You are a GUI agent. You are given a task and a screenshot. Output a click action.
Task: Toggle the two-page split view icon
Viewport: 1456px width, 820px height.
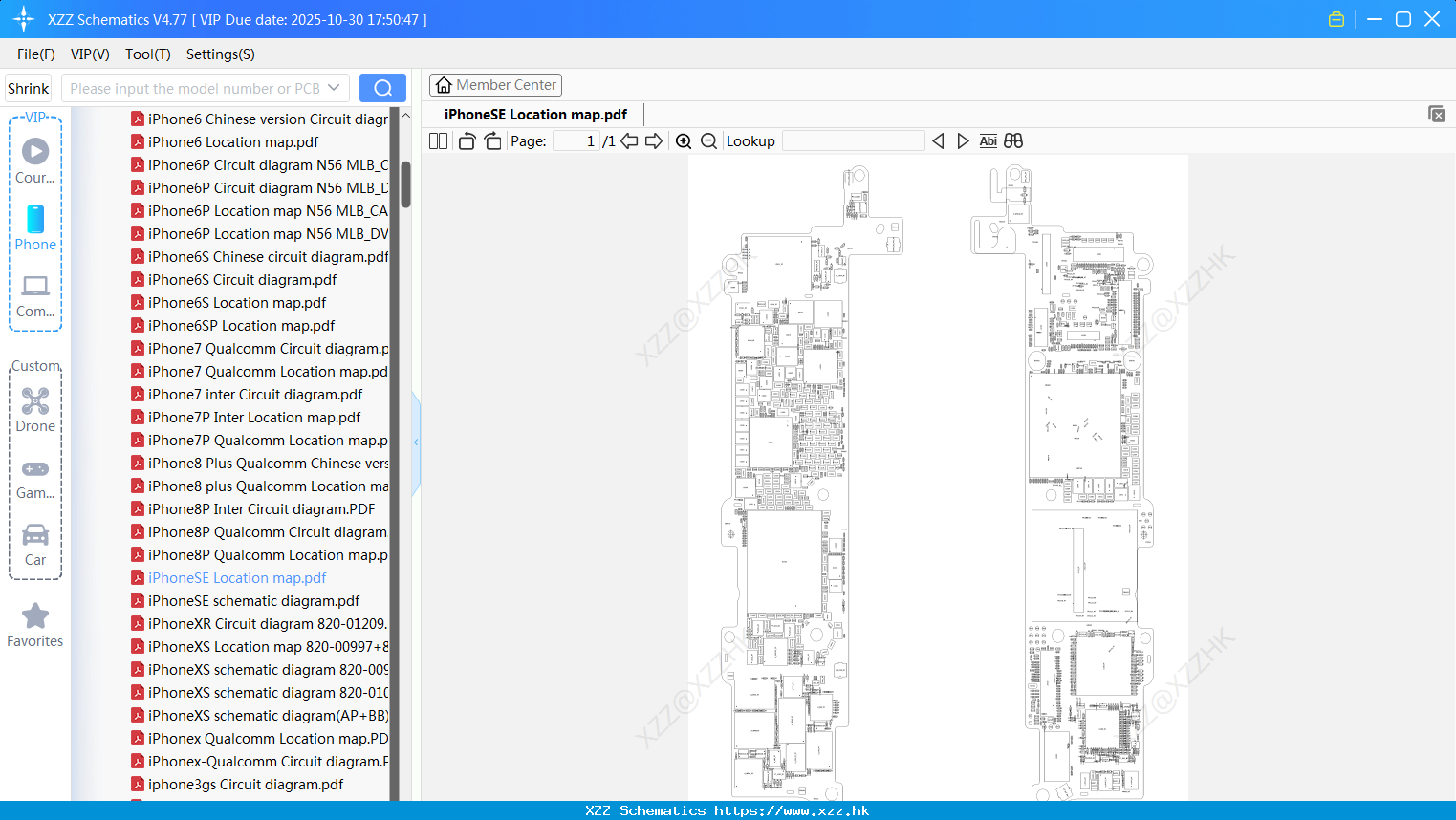(438, 140)
